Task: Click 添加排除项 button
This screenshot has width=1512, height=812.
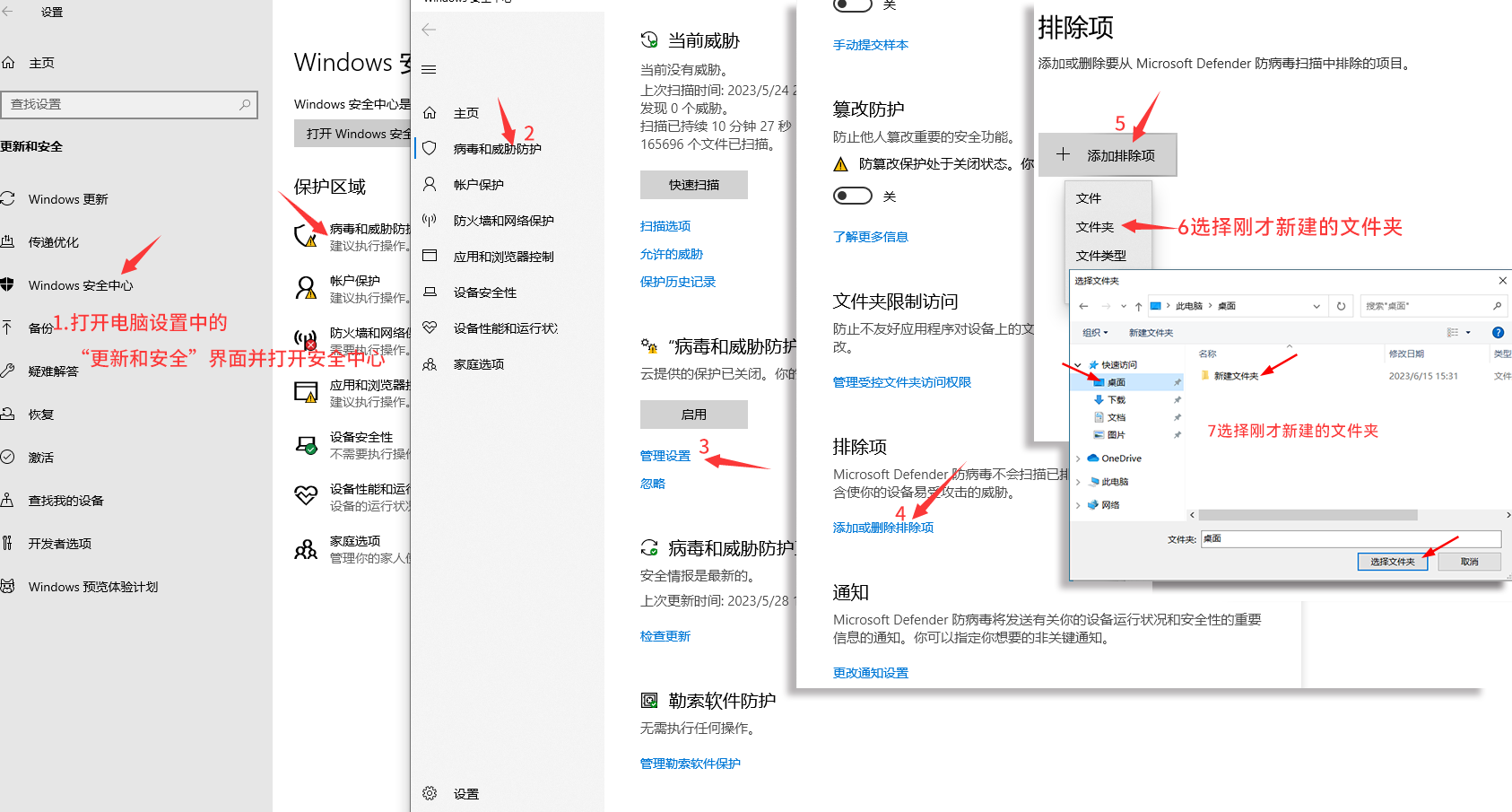Action: coord(1108,155)
